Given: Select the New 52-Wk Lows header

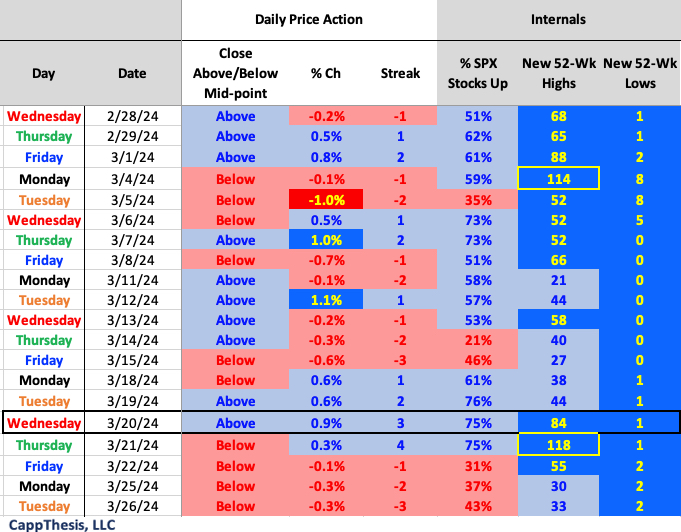Looking at the screenshot, I should pos(639,73).
